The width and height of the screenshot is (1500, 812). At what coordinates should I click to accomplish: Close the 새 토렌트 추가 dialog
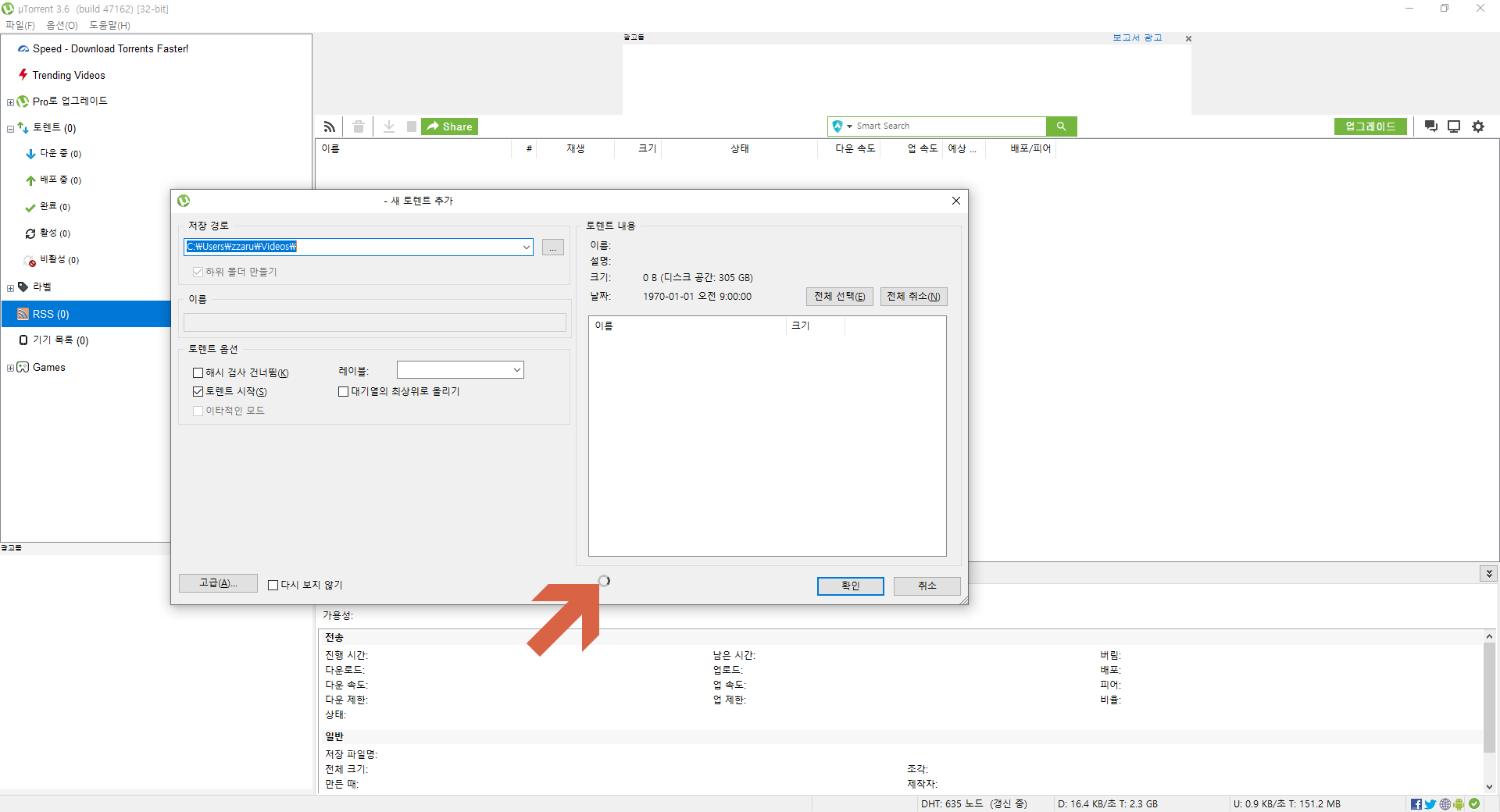956,201
